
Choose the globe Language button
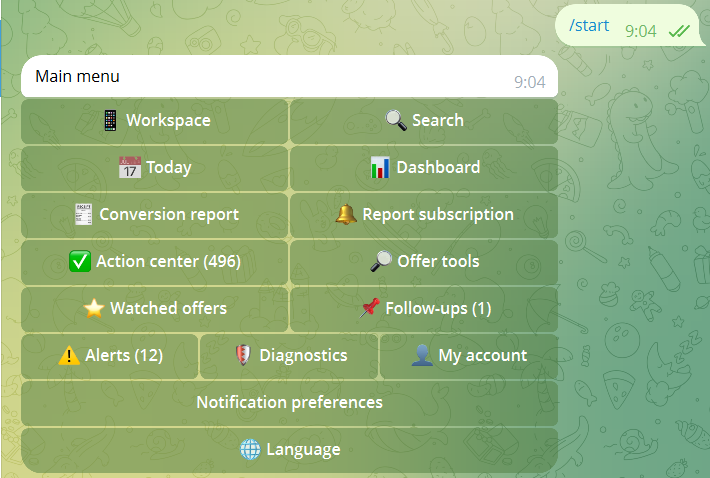point(289,450)
